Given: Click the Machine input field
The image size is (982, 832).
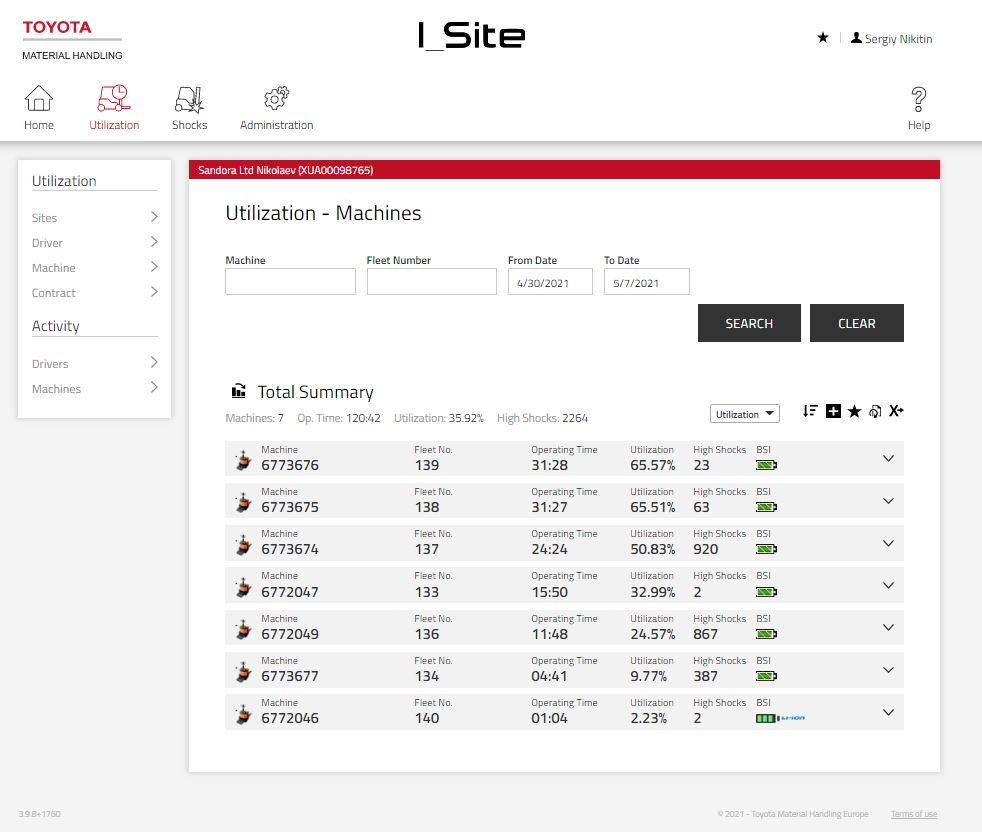Looking at the screenshot, I should 290,281.
